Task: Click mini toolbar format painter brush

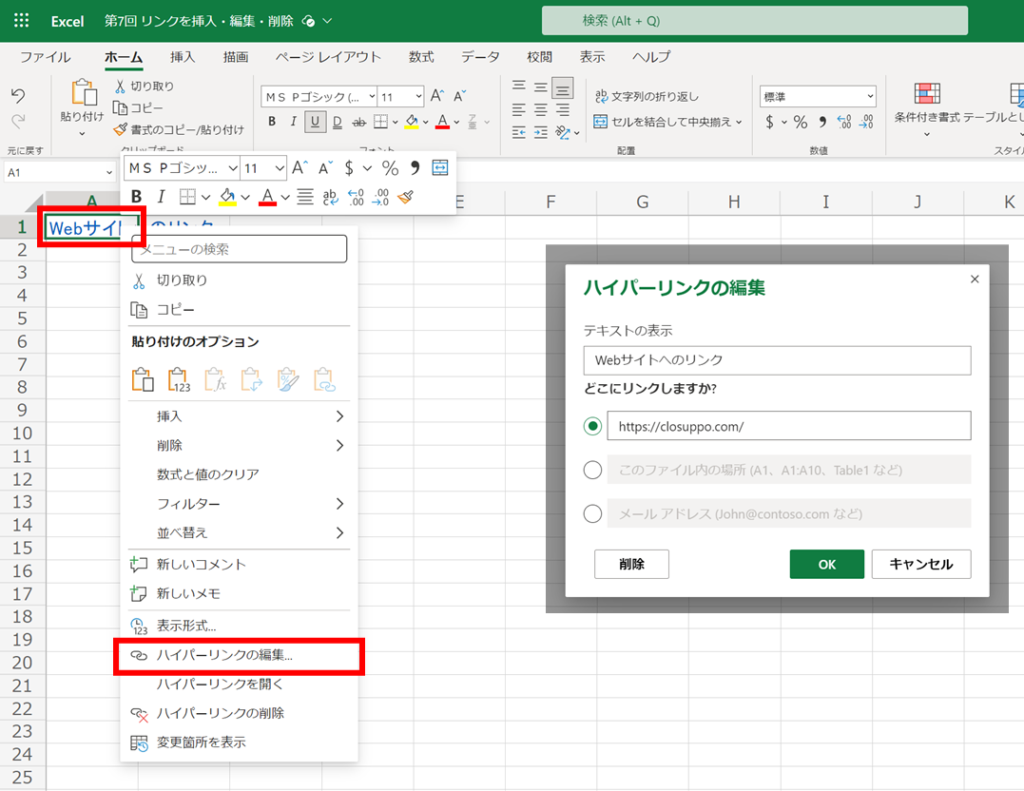Action: 406,196
